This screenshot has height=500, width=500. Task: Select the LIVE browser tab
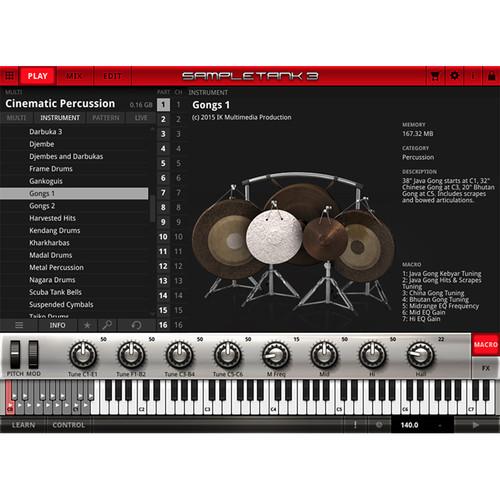pyautogui.click(x=141, y=118)
